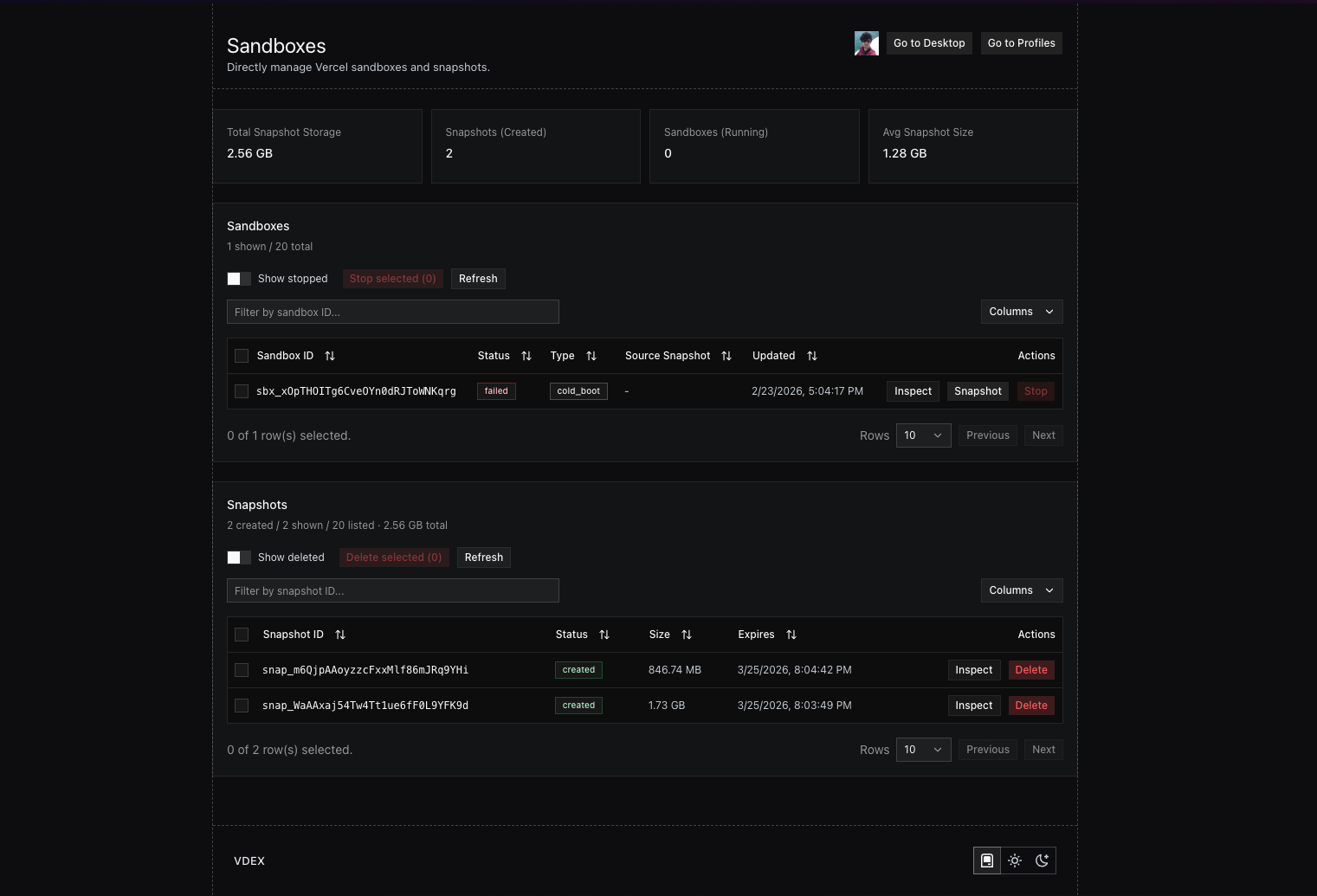Sort snapshots by Size column arrows
The height and width of the screenshot is (896, 1317).
[x=687, y=635]
